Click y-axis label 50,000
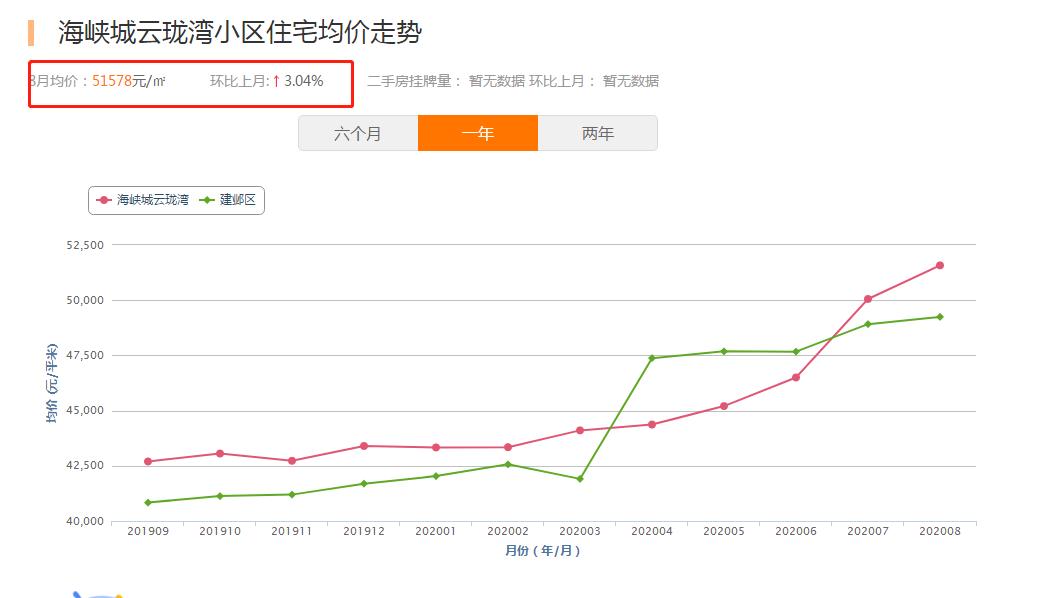1038x598 pixels. point(85,300)
